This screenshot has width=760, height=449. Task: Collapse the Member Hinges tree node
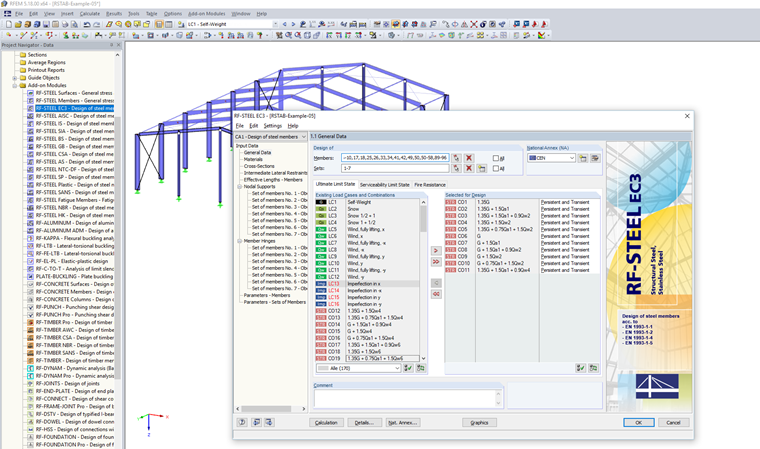click(239, 241)
